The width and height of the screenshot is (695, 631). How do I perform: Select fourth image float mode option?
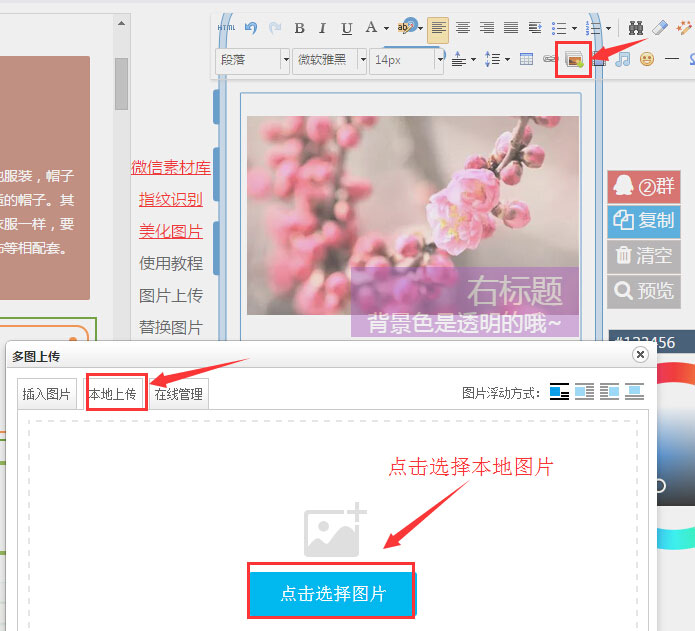click(634, 392)
